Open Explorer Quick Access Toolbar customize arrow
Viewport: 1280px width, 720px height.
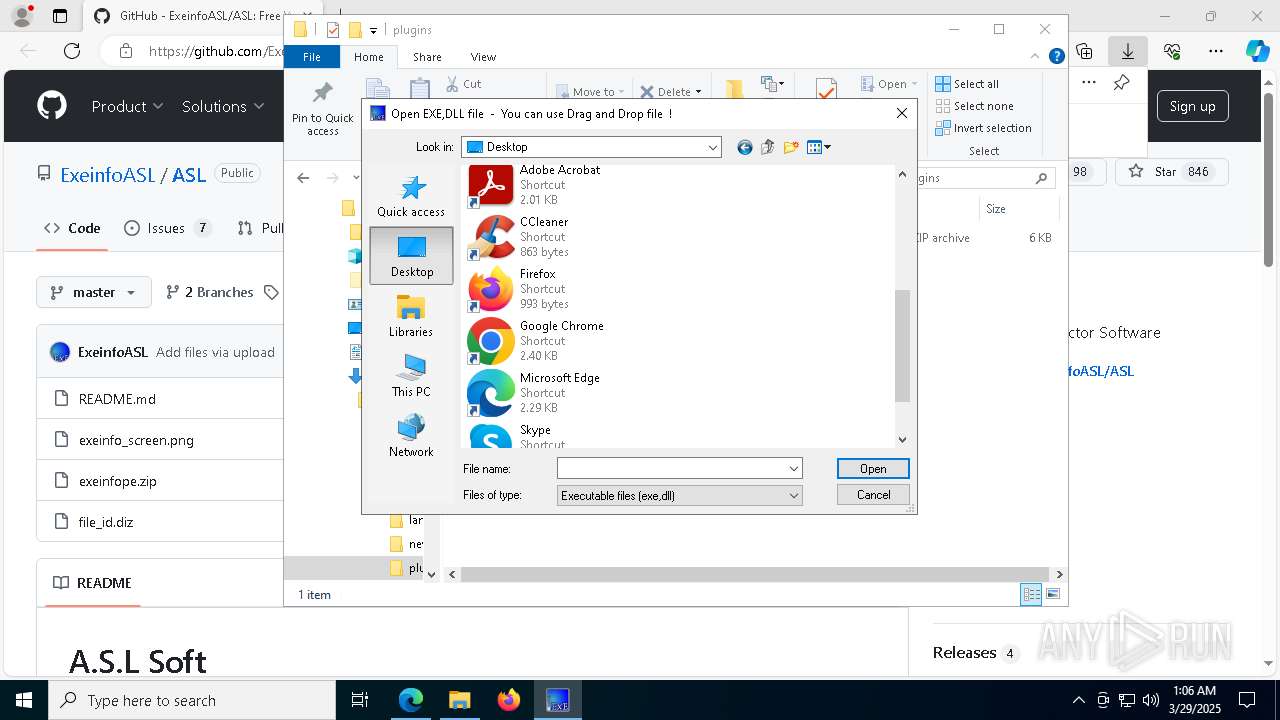coord(373,30)
